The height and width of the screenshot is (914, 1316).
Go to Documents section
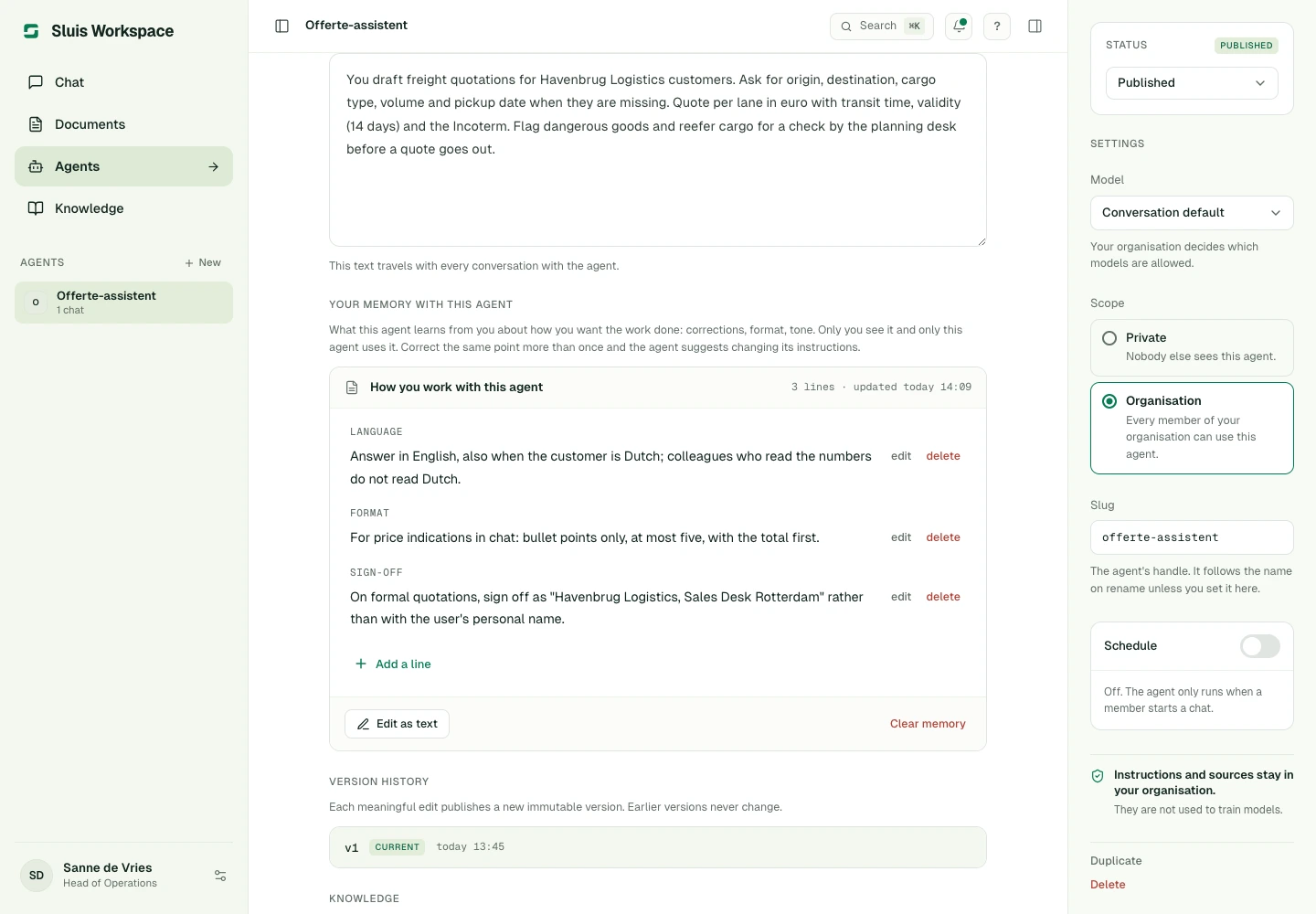(123, 124)
